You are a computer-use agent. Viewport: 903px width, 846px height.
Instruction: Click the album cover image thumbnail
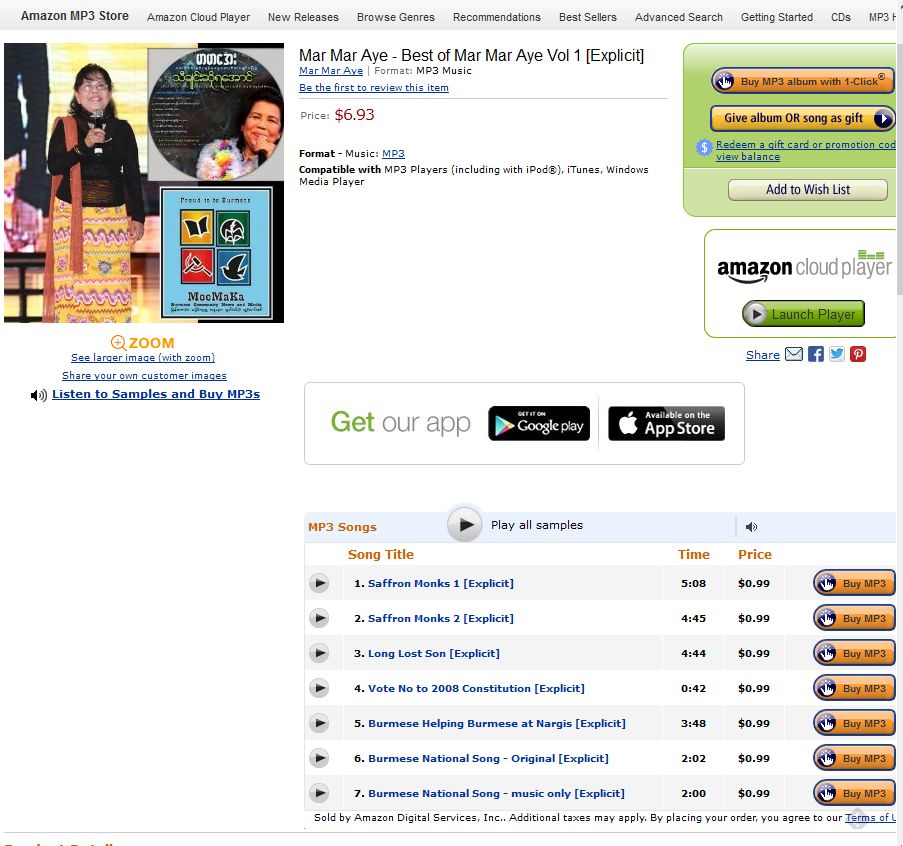pos(144,183)
